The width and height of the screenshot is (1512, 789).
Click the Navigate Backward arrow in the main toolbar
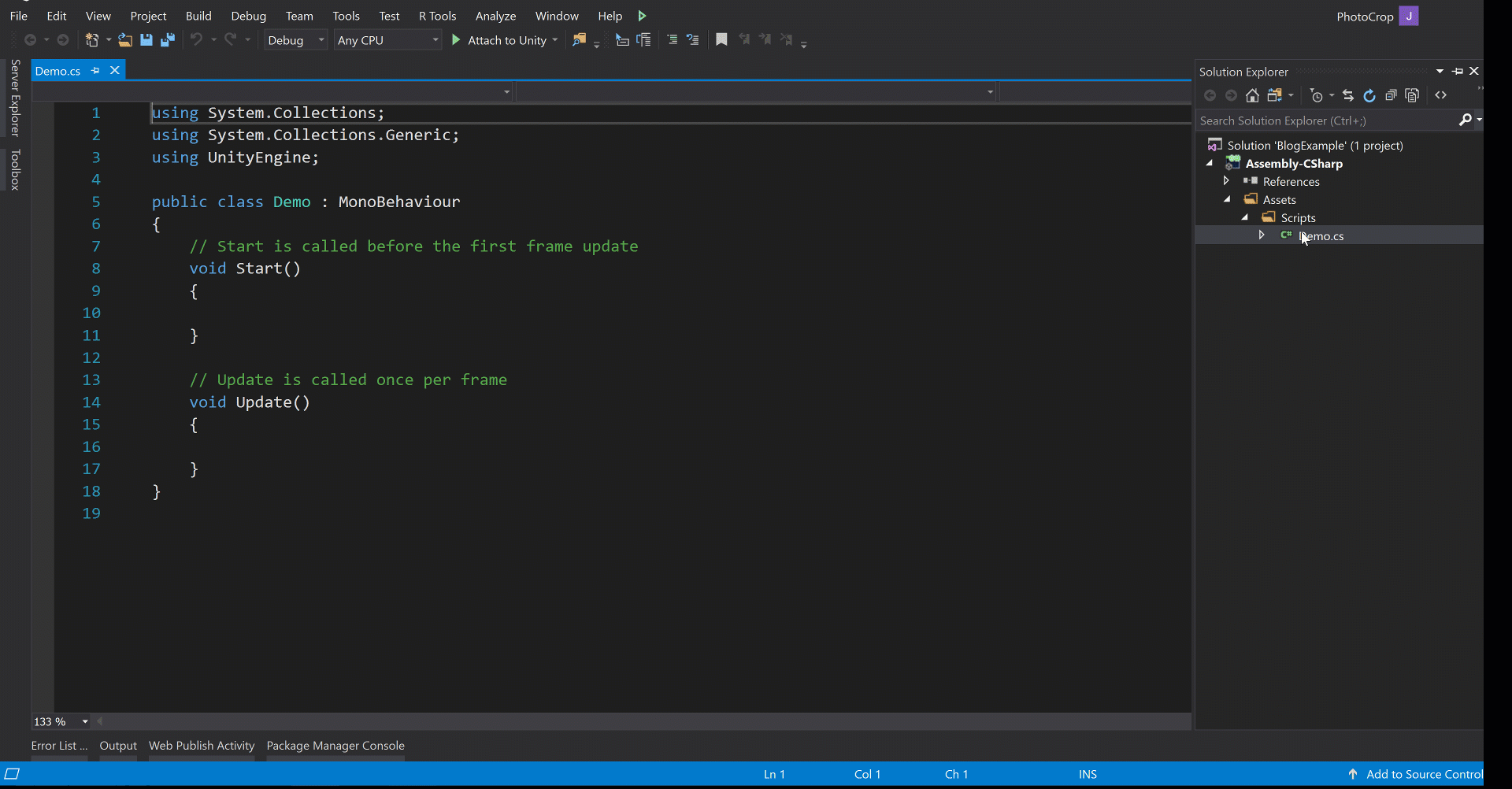point(31,40)
